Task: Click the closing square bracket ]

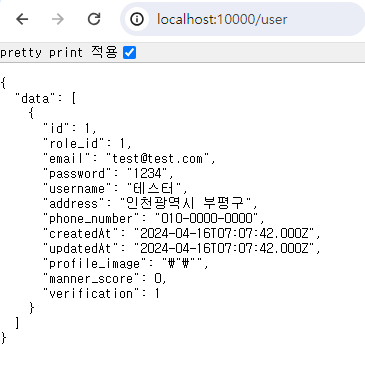Action: (x=17, y=323)
